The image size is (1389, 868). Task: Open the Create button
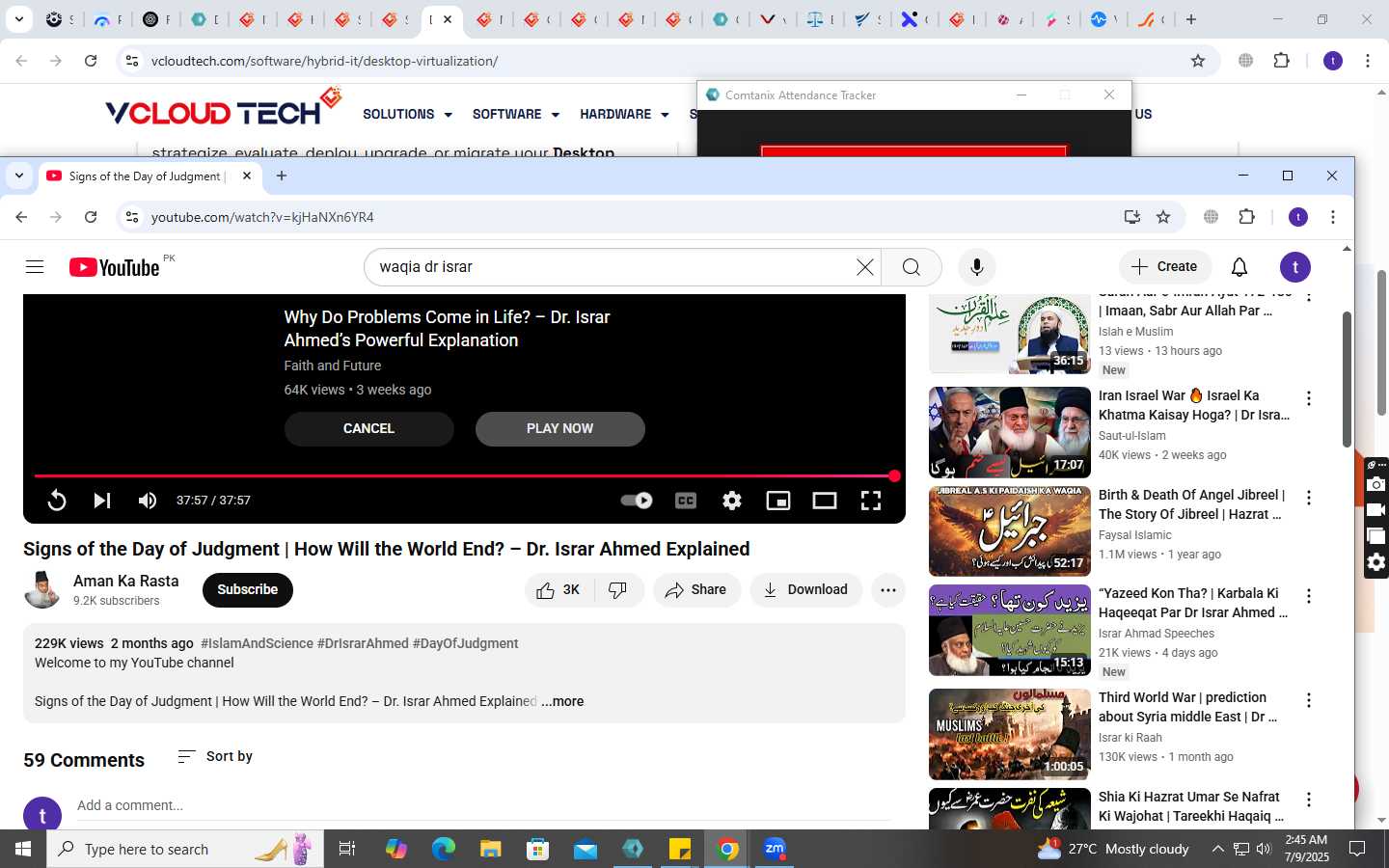pos(1164,267)
